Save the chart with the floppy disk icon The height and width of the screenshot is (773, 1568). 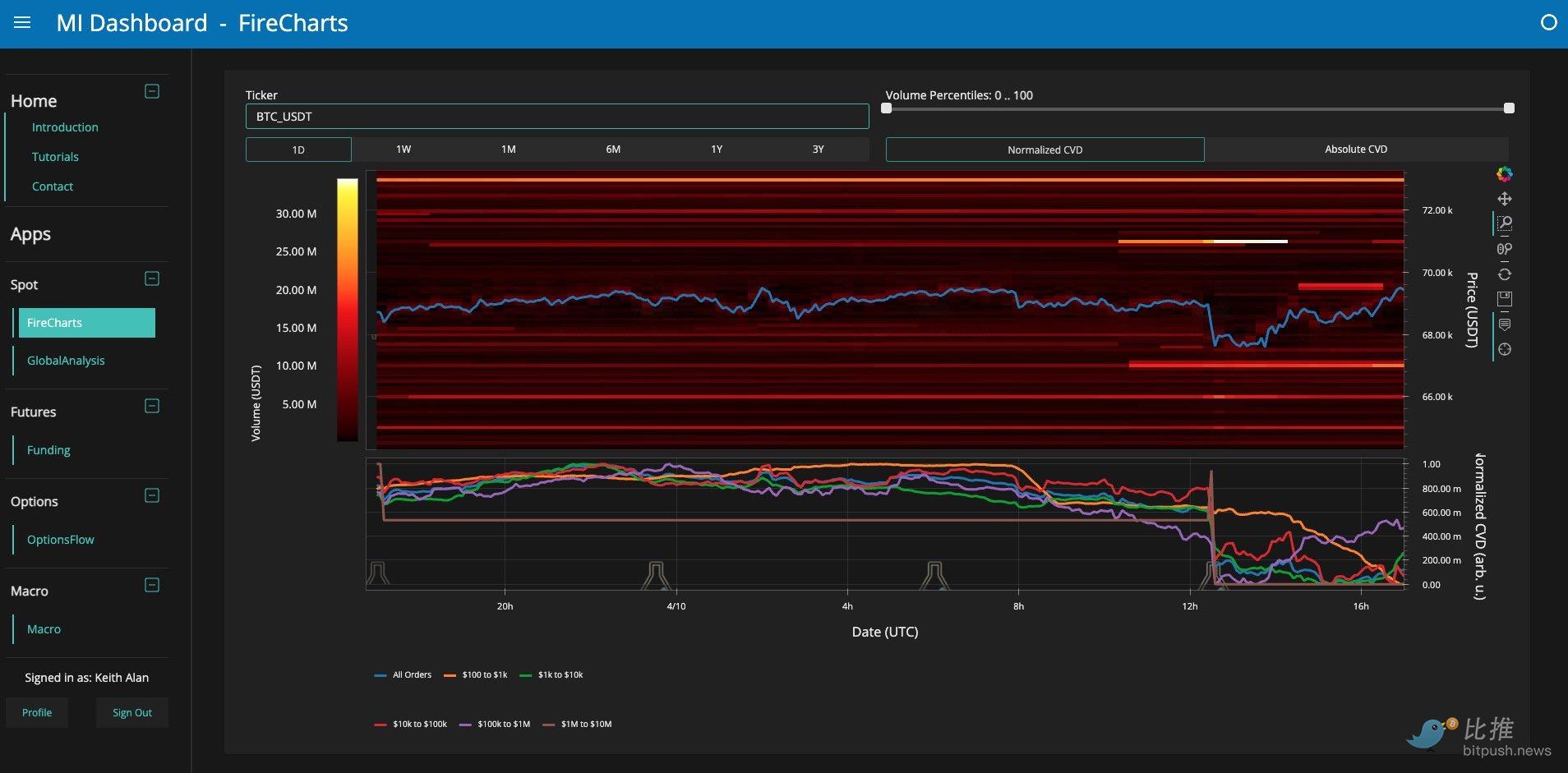pyautogui.click(x=1504, y=299)
